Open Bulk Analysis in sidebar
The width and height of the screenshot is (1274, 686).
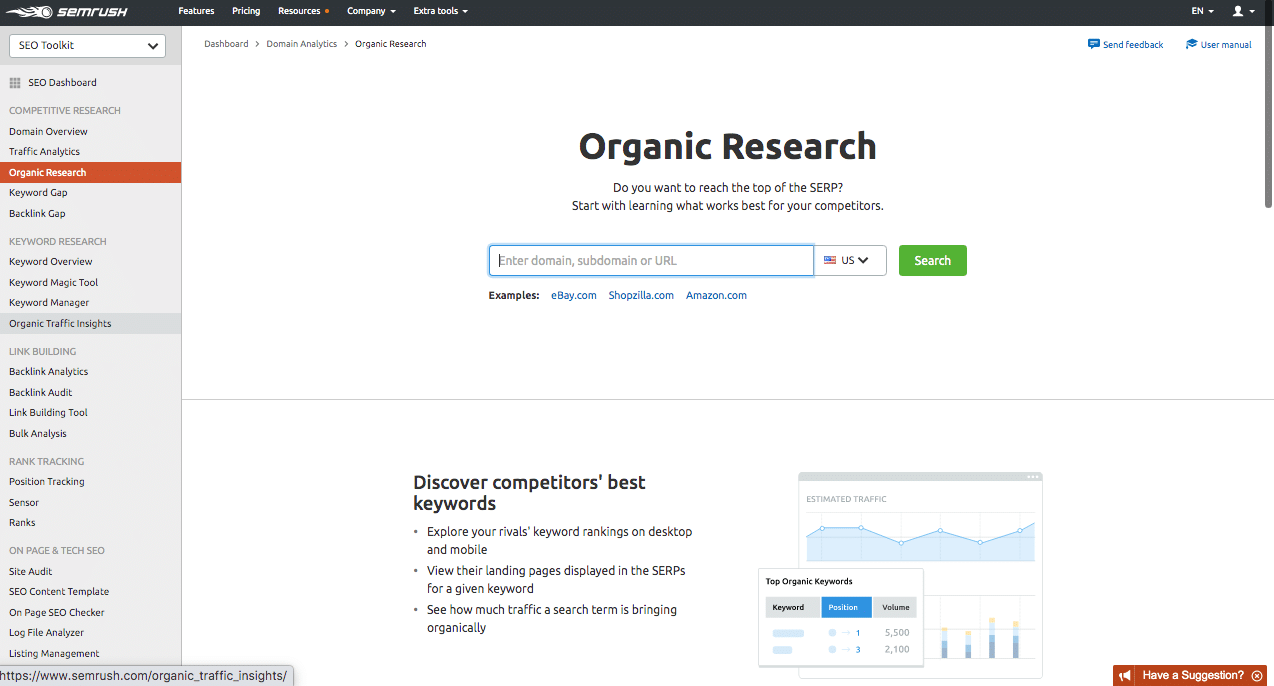click(38, 433)
